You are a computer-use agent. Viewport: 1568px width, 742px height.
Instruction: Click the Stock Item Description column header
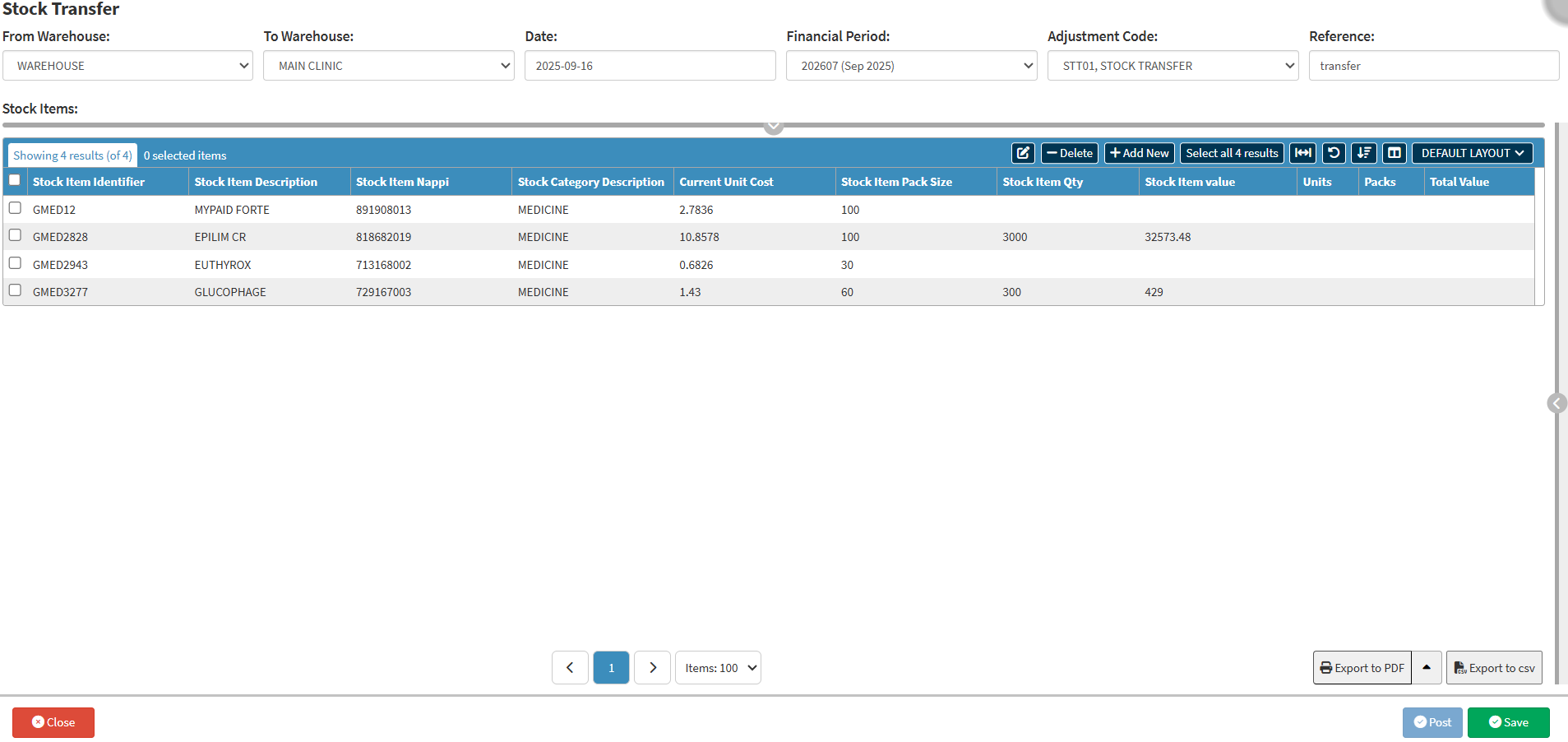[x=256, y=182]
